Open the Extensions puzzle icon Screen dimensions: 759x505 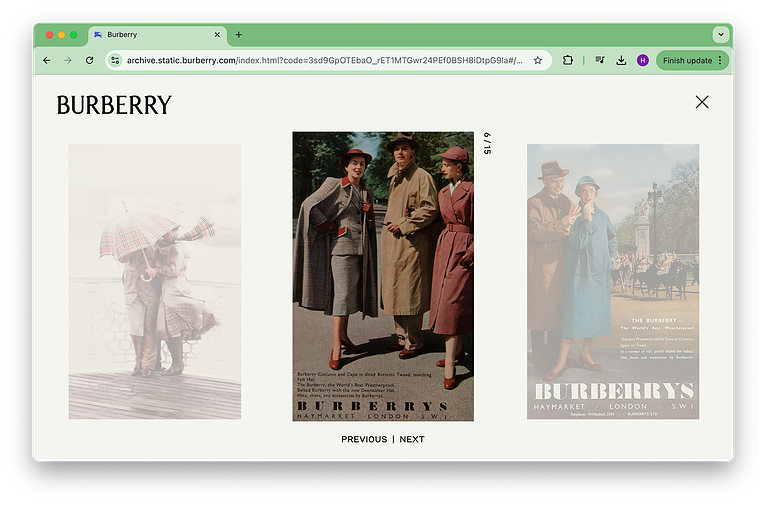click(x=568, y=61)
